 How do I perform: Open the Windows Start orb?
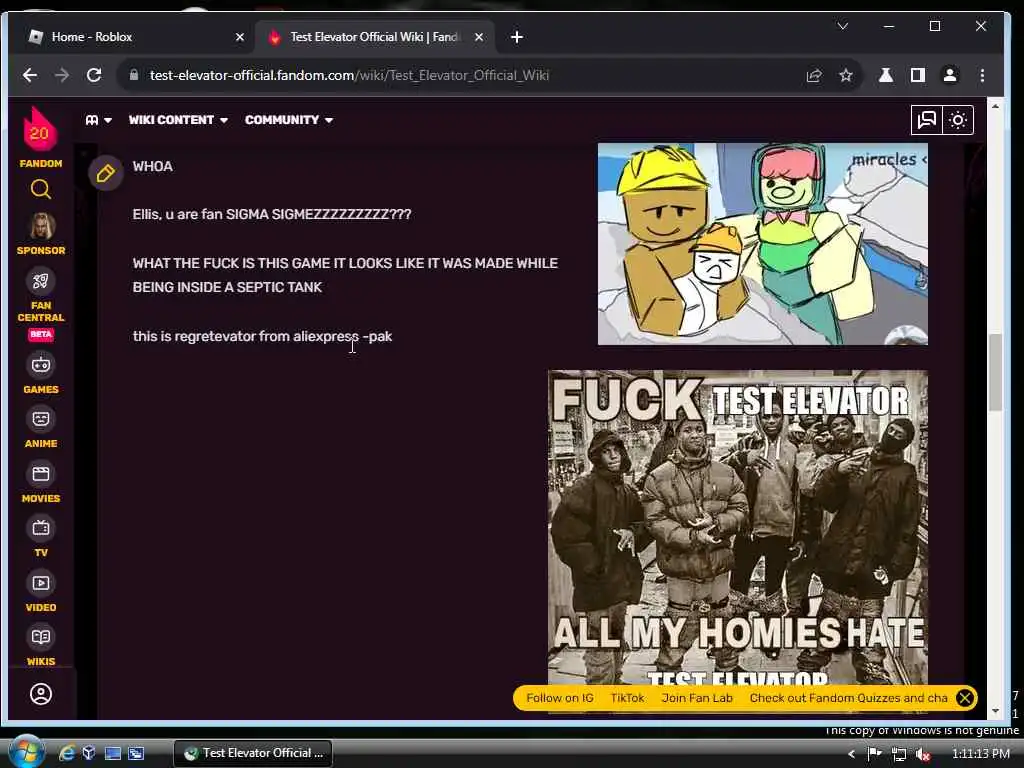(x=26, y=752)
